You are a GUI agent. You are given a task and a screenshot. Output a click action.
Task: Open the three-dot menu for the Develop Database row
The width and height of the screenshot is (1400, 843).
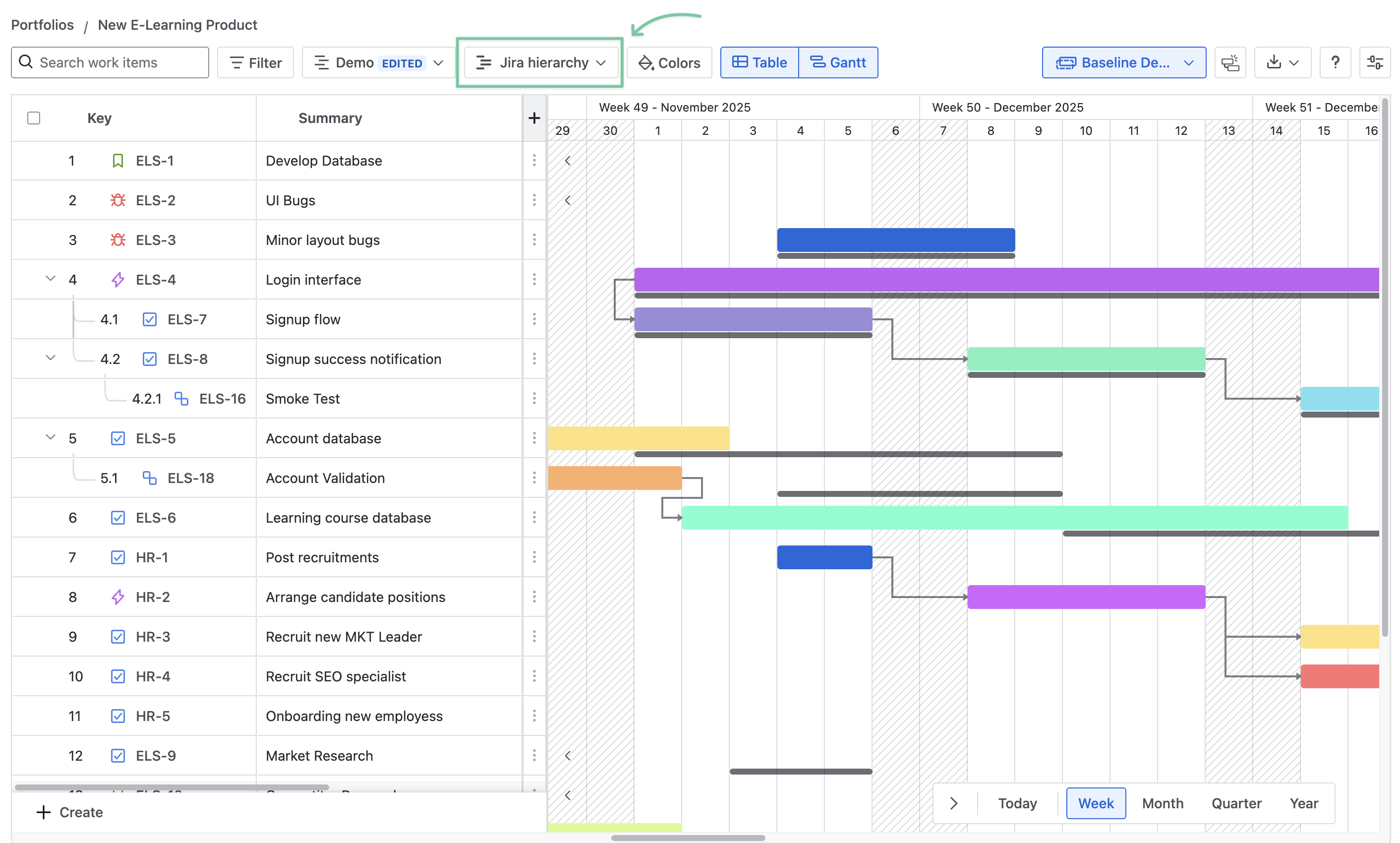533,161
